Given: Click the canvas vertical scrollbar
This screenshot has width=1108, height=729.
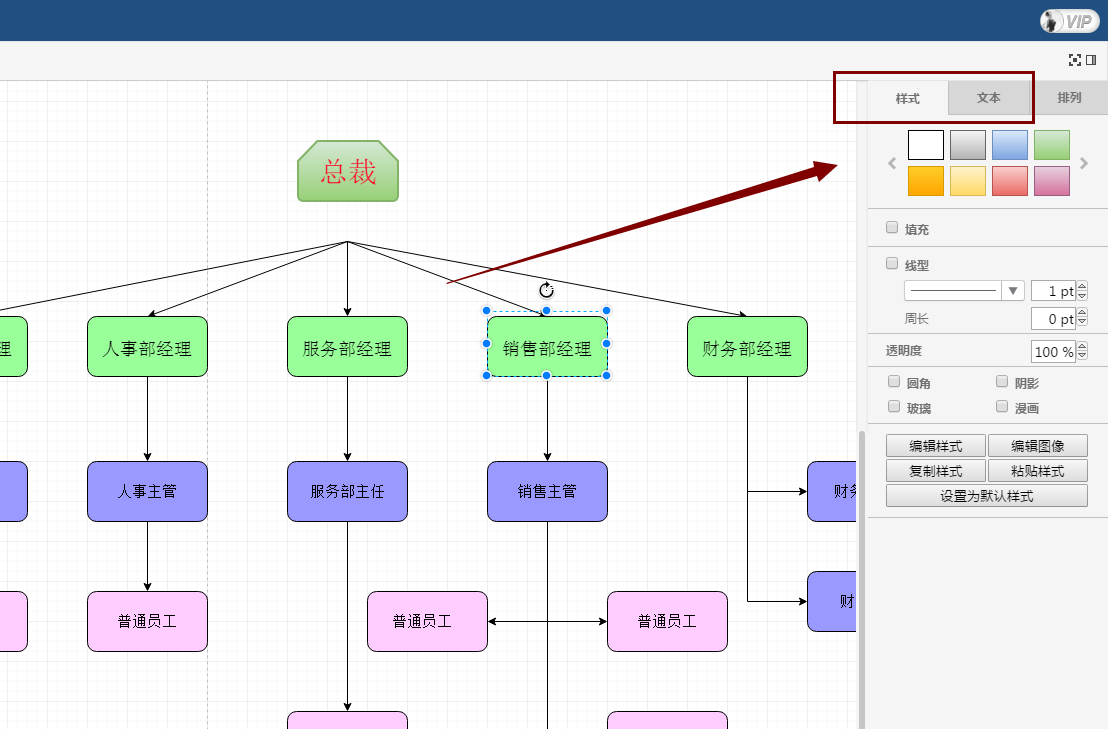Looking at the screenshot, I should 862,579.
